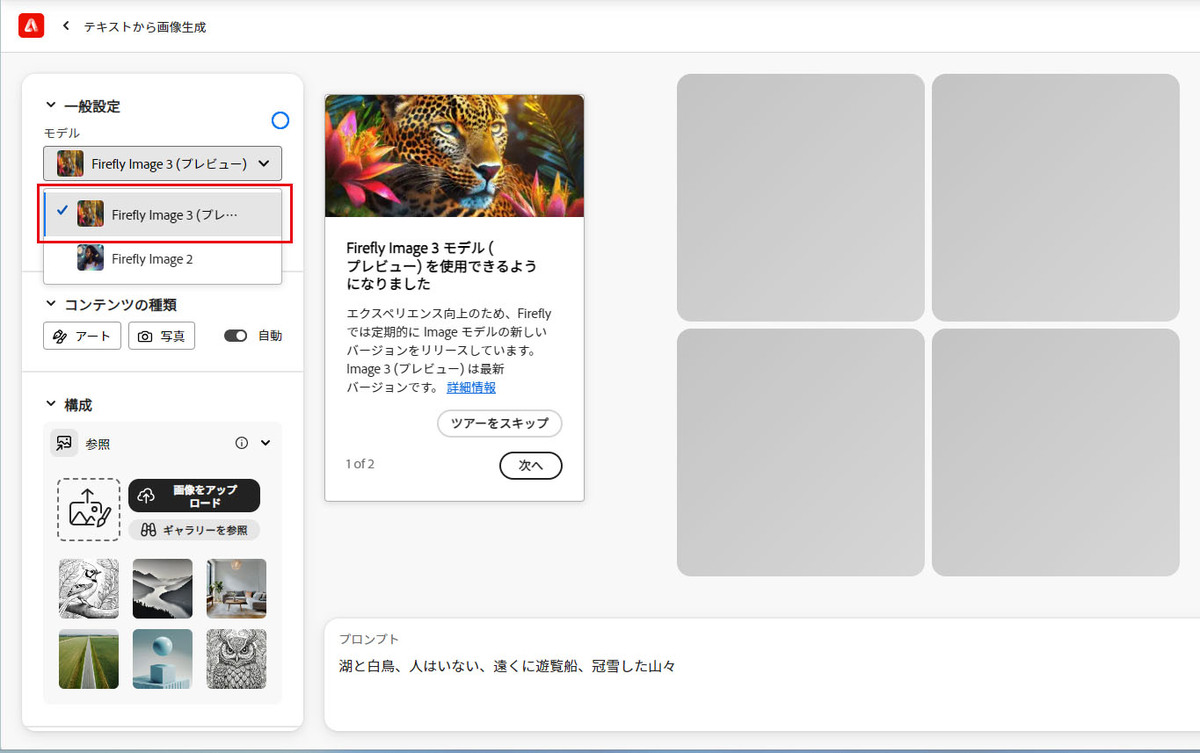
Task: Collapse the コンテンツの種類 section
Action: (51, 304)
